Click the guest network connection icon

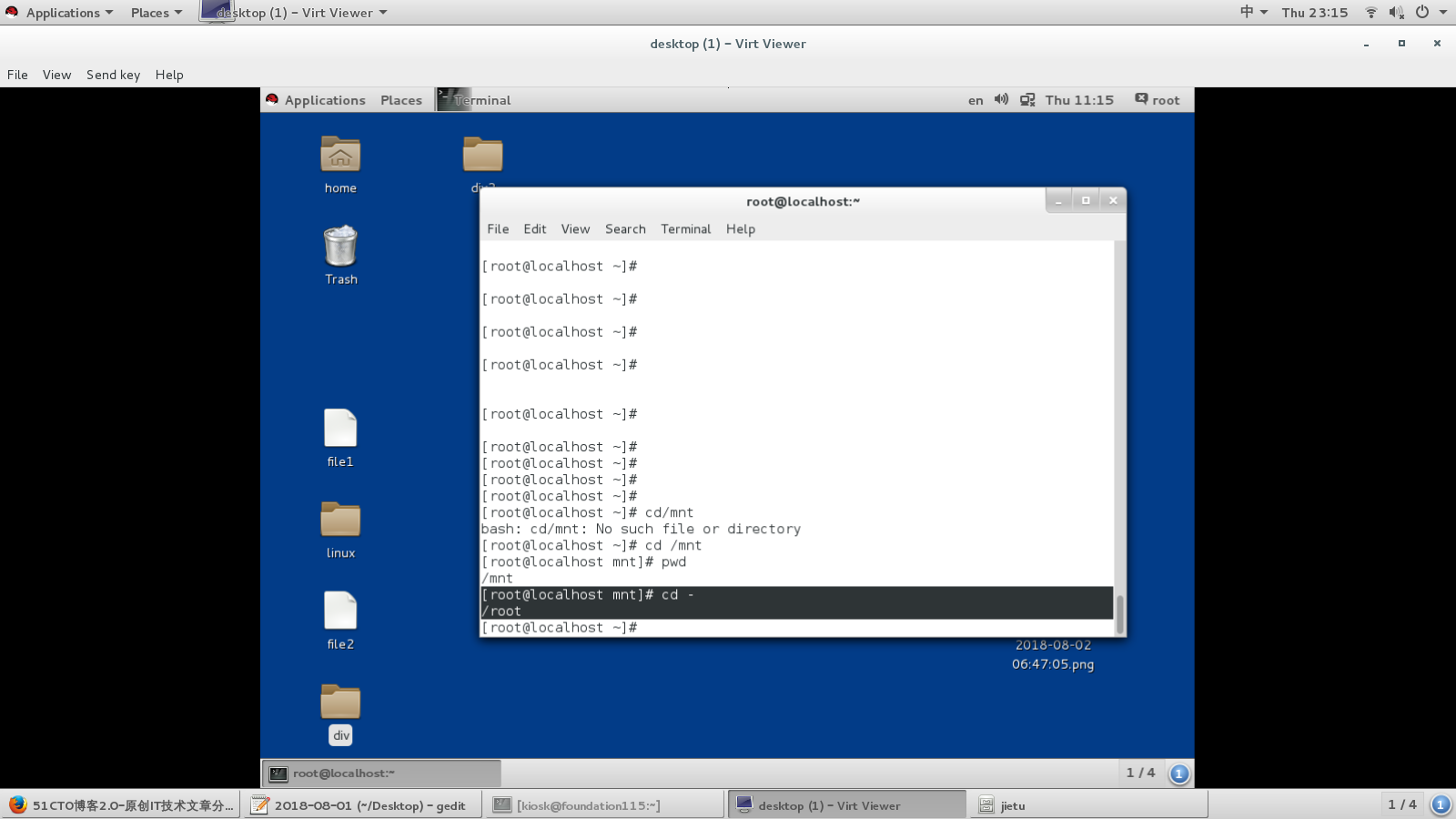1027,99
